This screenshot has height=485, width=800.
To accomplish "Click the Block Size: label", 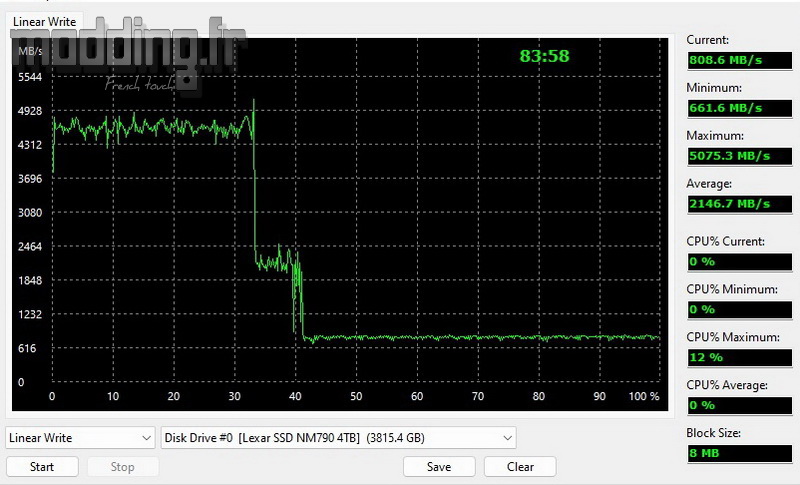I will coord(713,433).
